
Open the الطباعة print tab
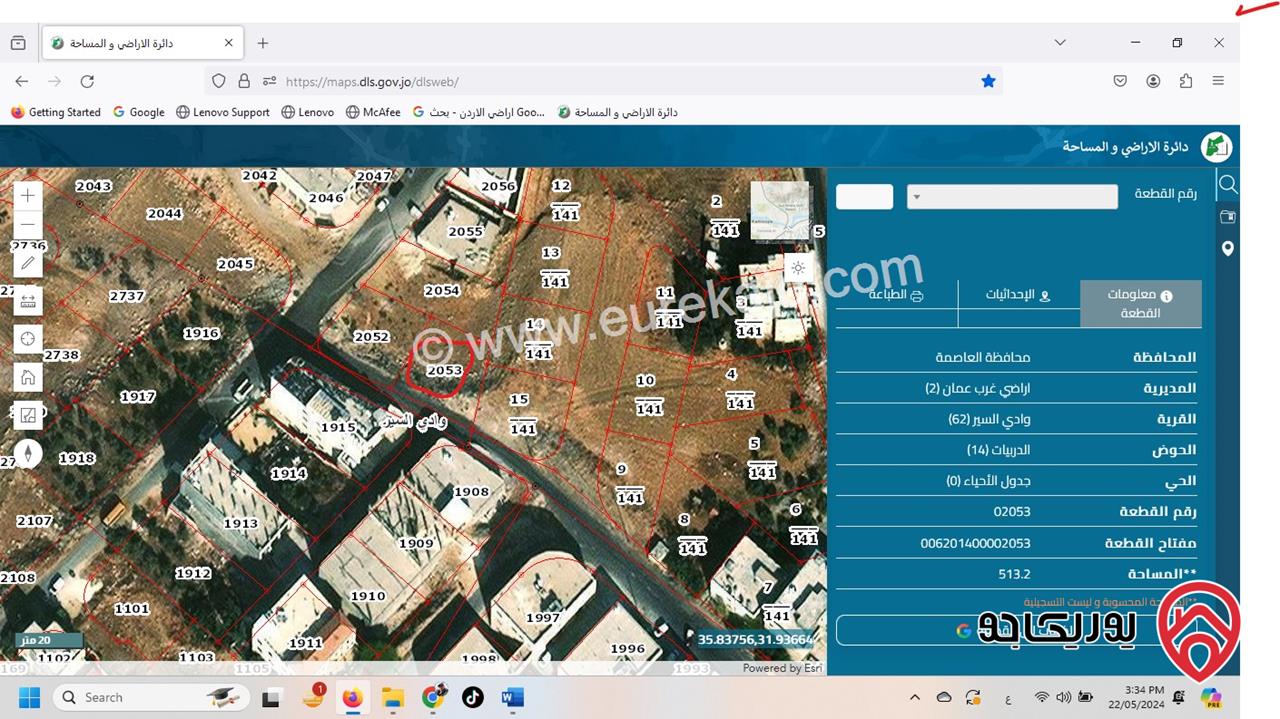[896, 295]
